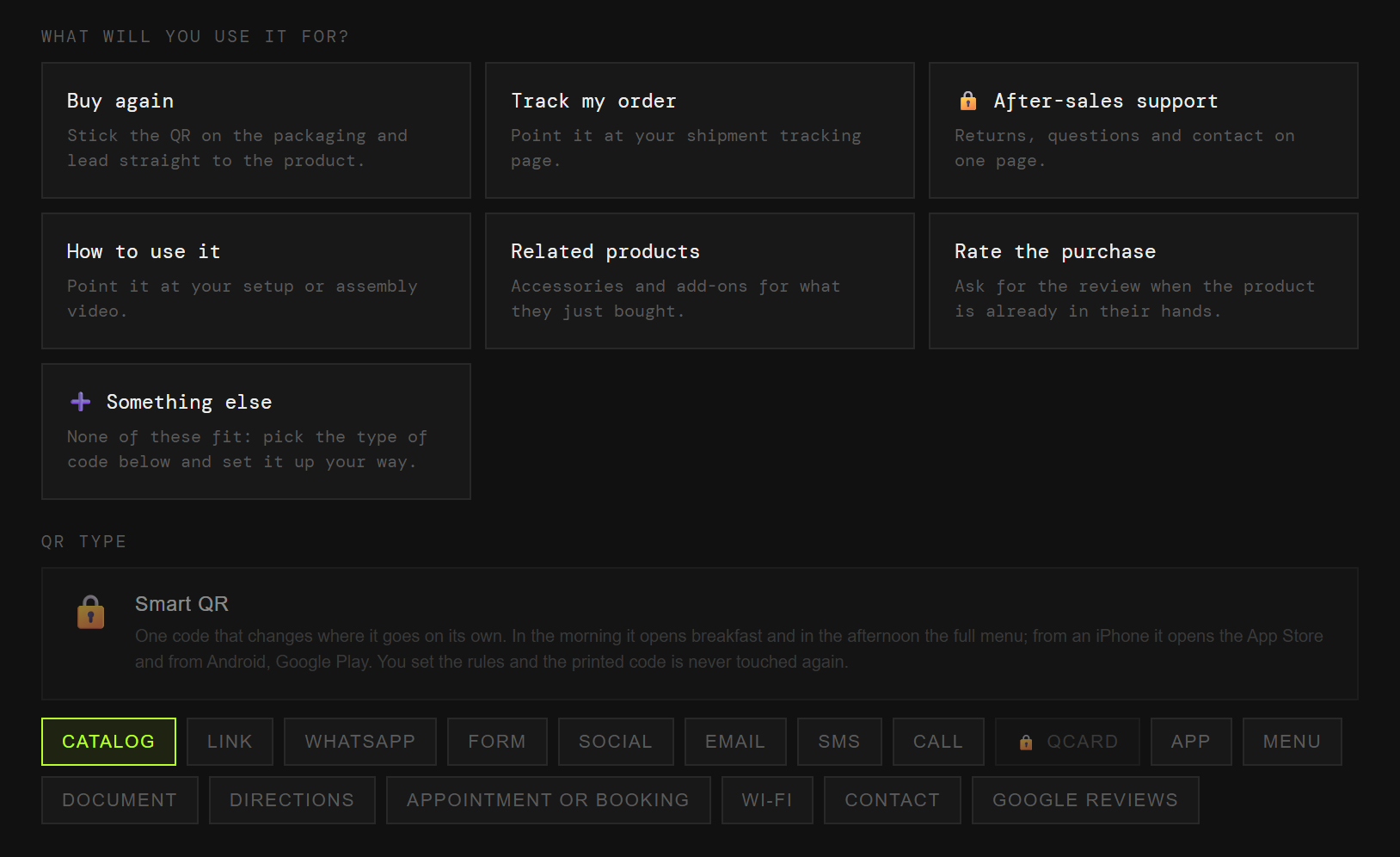Click the QCARD label text
1400x857 pixels.
coord(1083,742)
